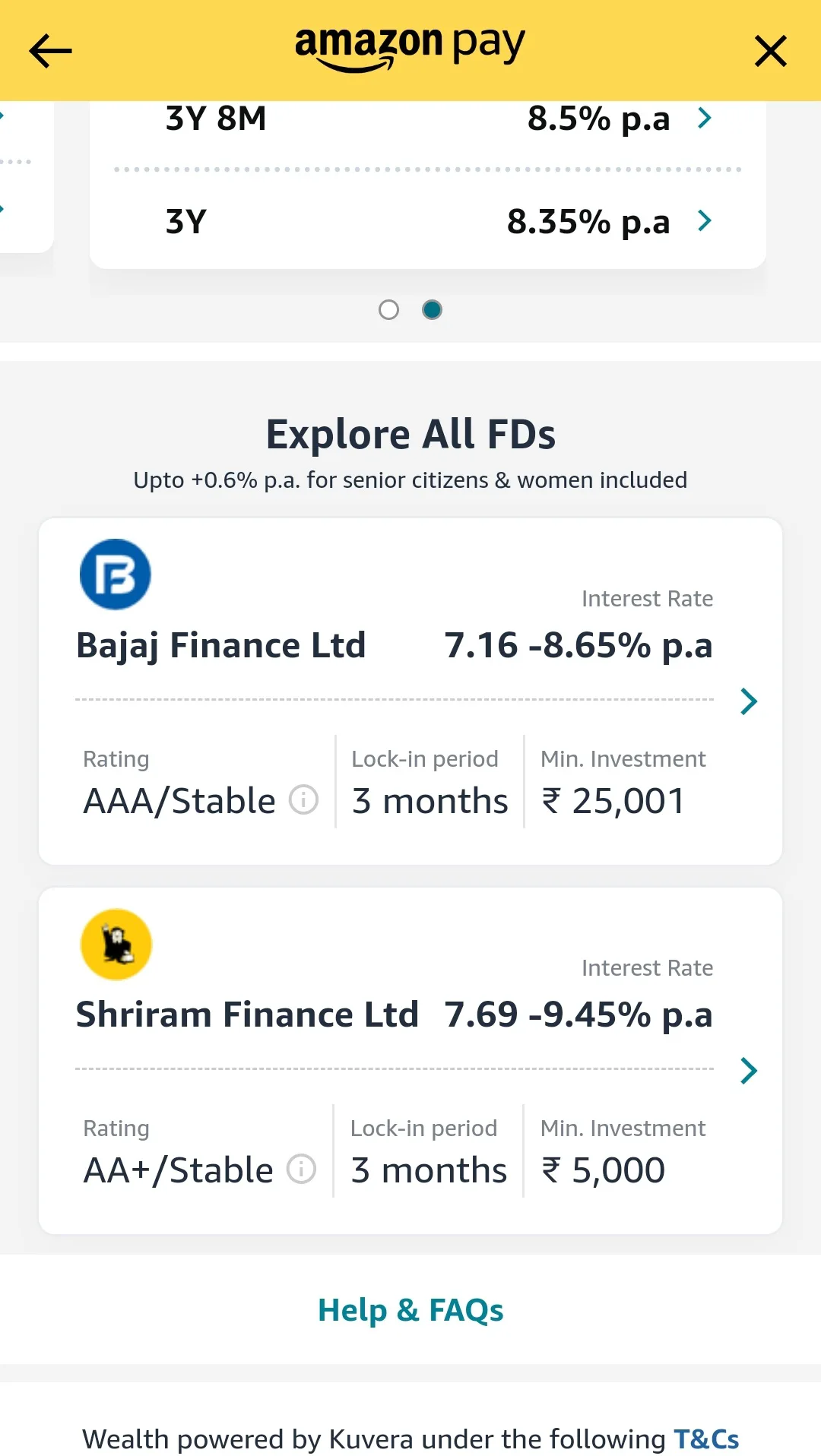Select the second carousel page dot

(432, 310)
